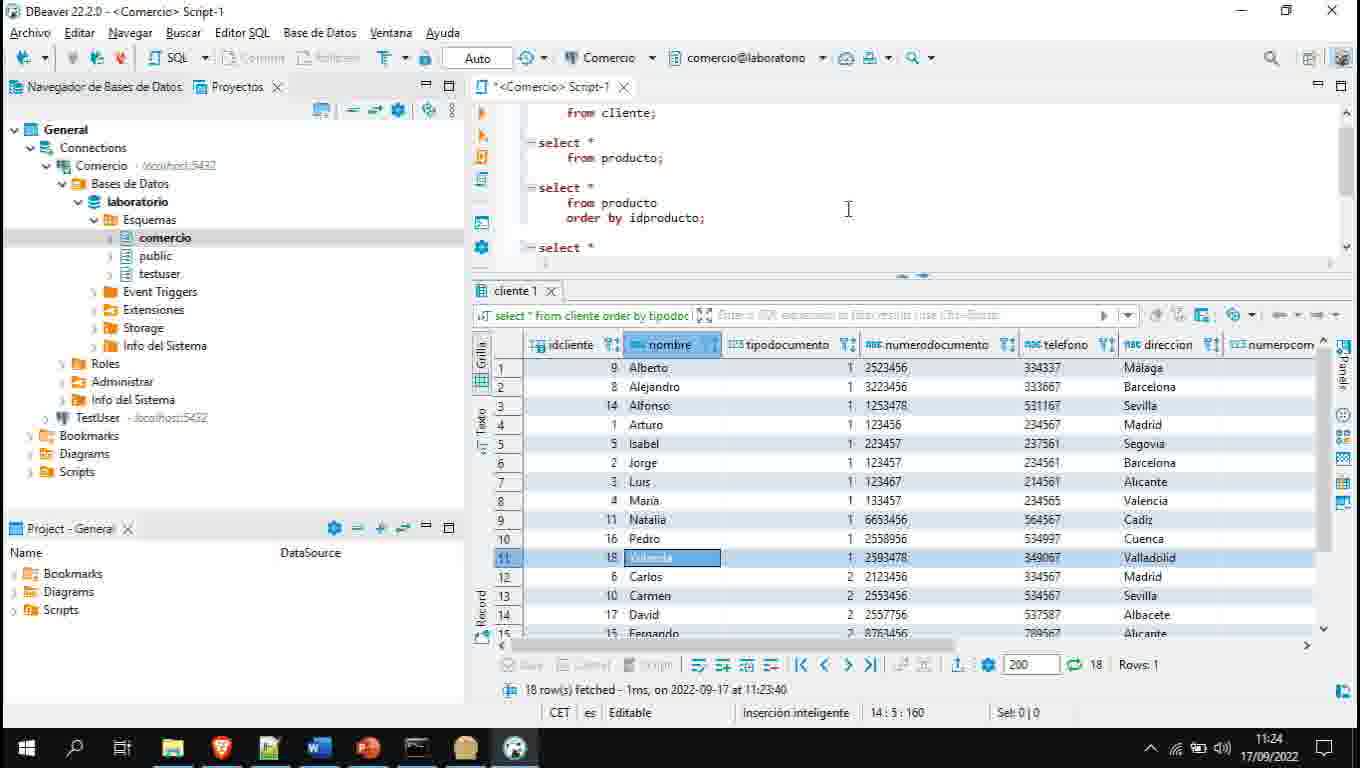This screenshot has height=768, width=1360.
Task: Collapse all nodes icon in database navigator
Action: click(x=352, y=110)
